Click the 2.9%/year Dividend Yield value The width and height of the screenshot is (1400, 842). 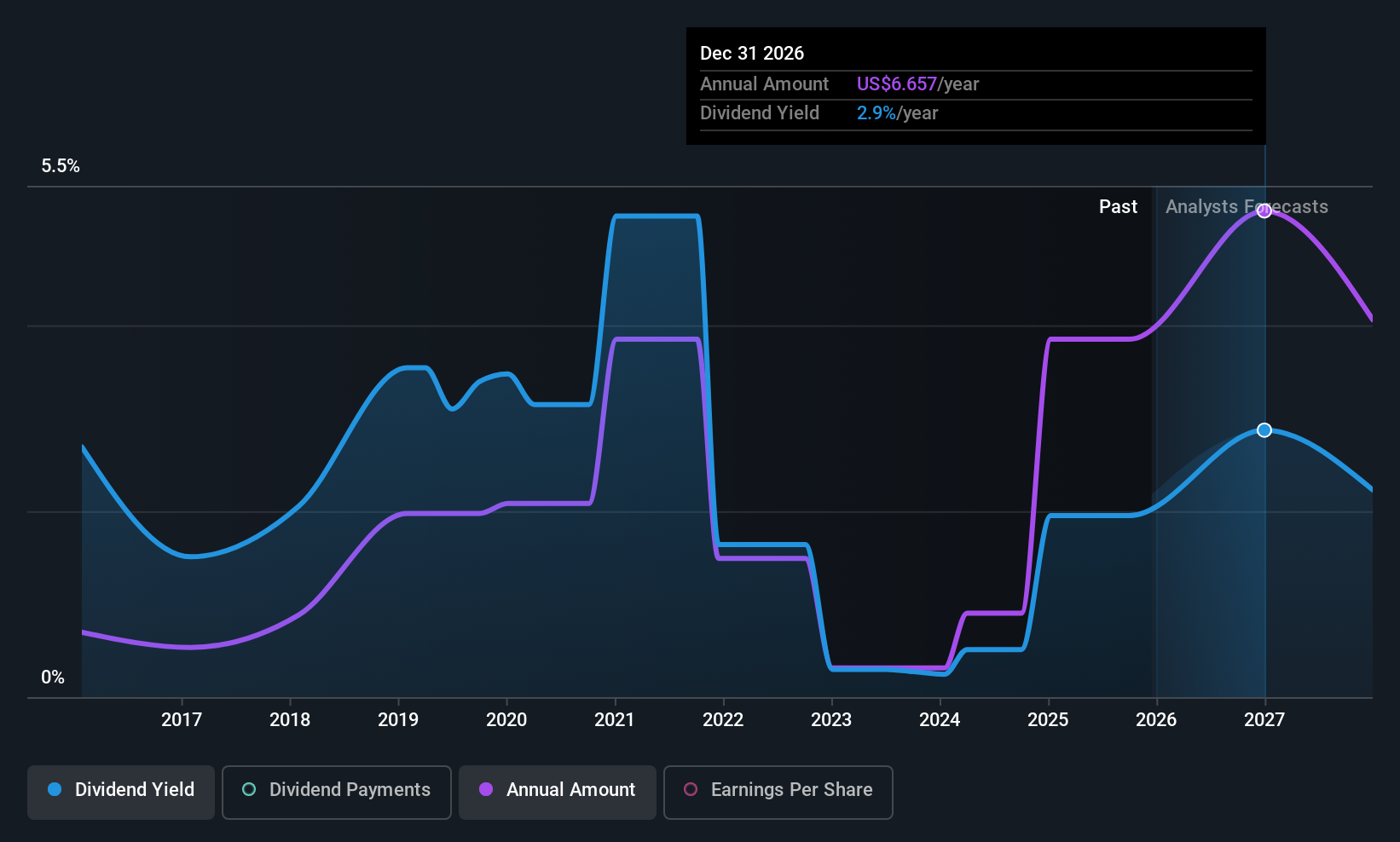pos(897,112)
